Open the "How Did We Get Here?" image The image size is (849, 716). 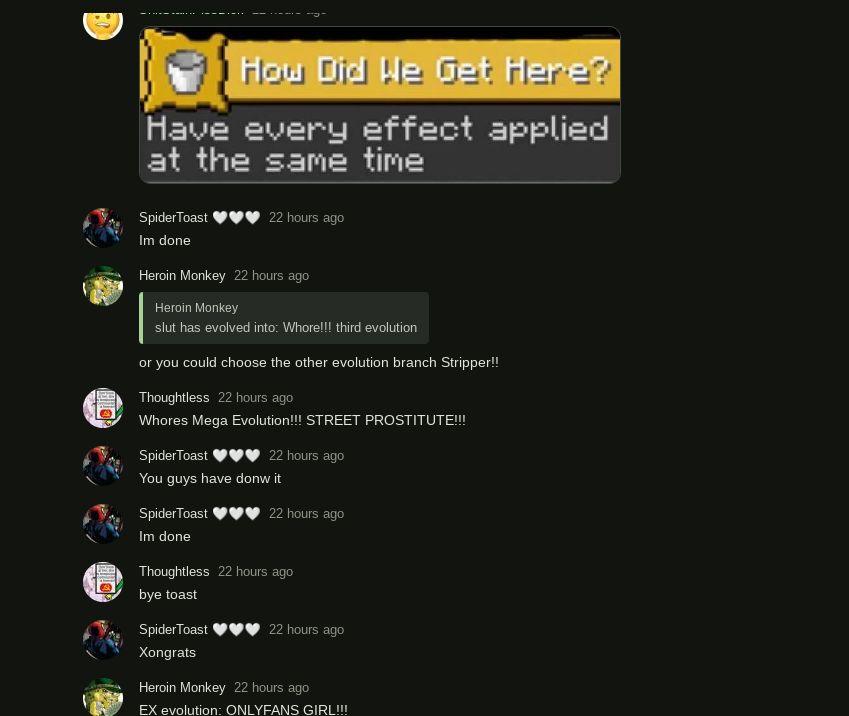(x=380, y=105)
